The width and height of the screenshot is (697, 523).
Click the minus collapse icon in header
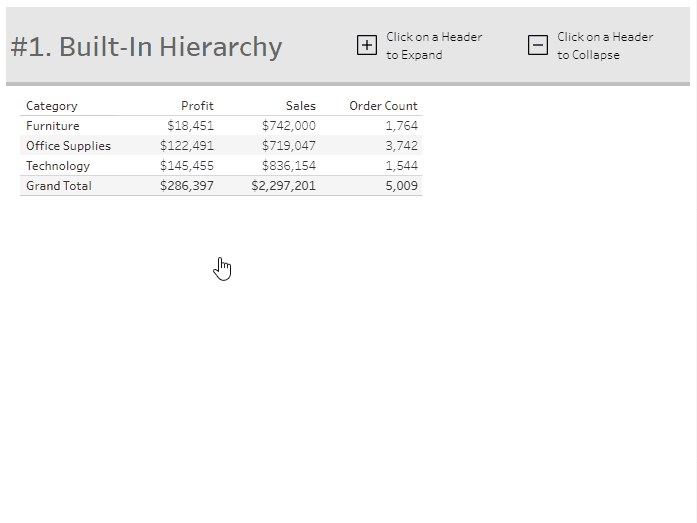pos(537,45)
